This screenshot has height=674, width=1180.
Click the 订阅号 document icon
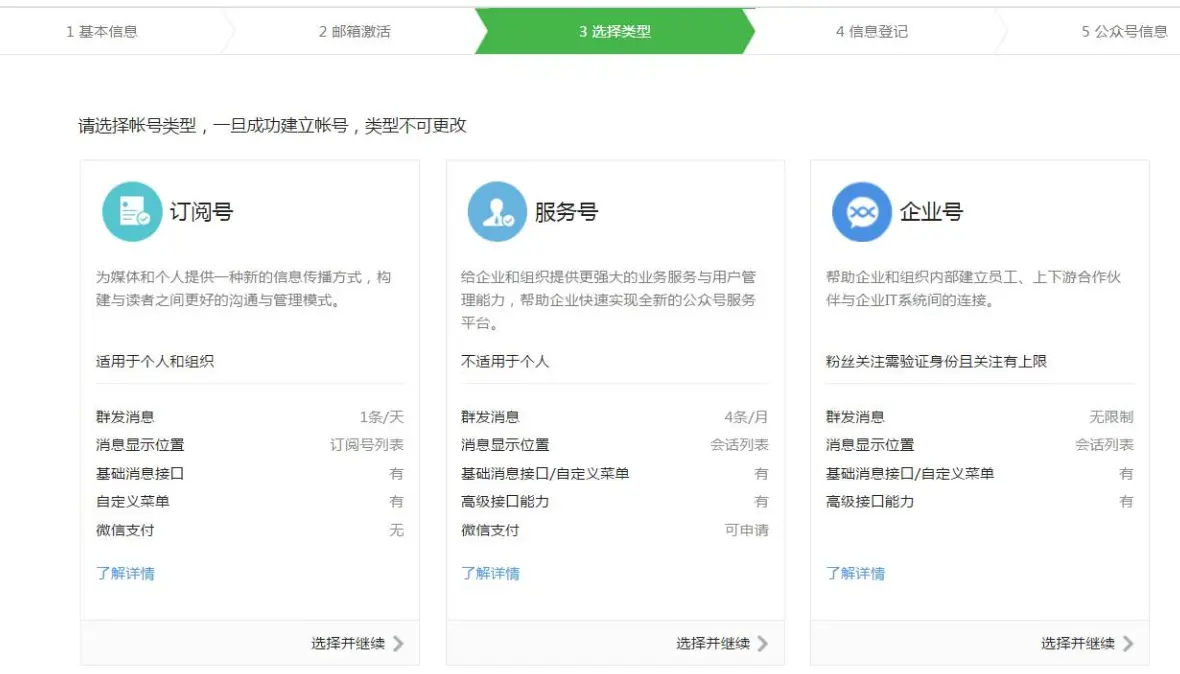(133, 211)
